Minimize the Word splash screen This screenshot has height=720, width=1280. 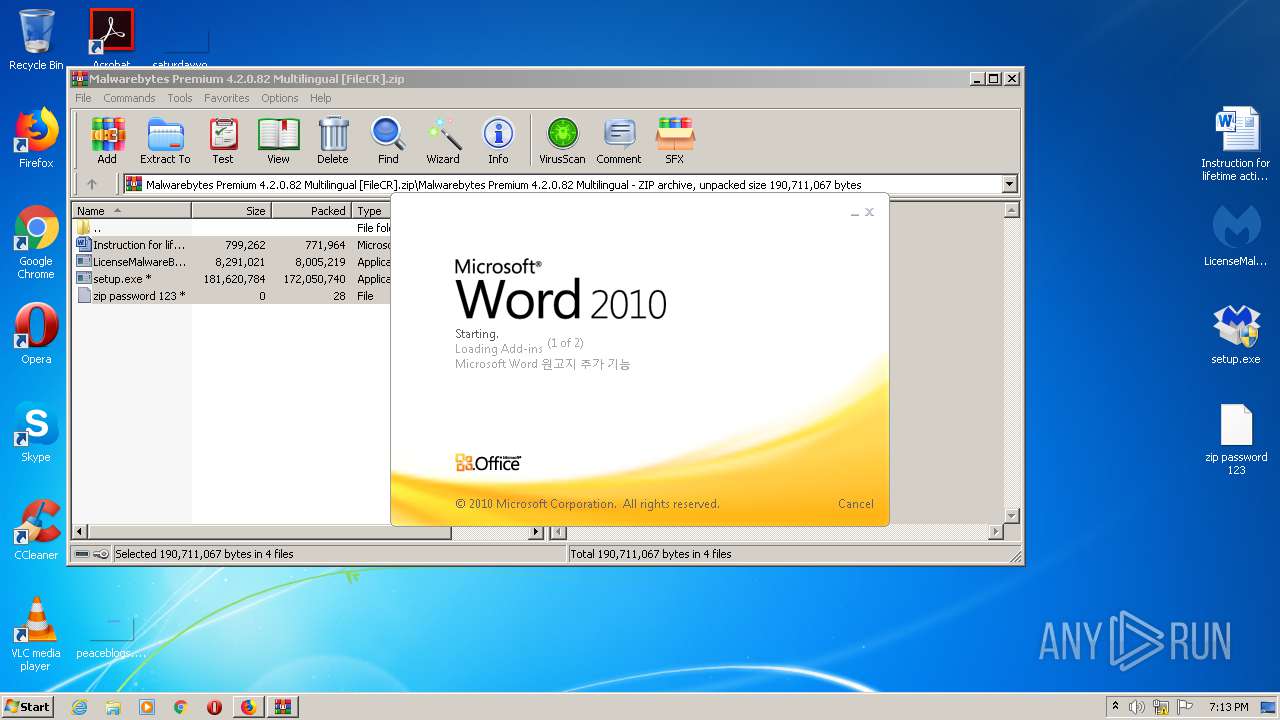click(x=855, y=212)
